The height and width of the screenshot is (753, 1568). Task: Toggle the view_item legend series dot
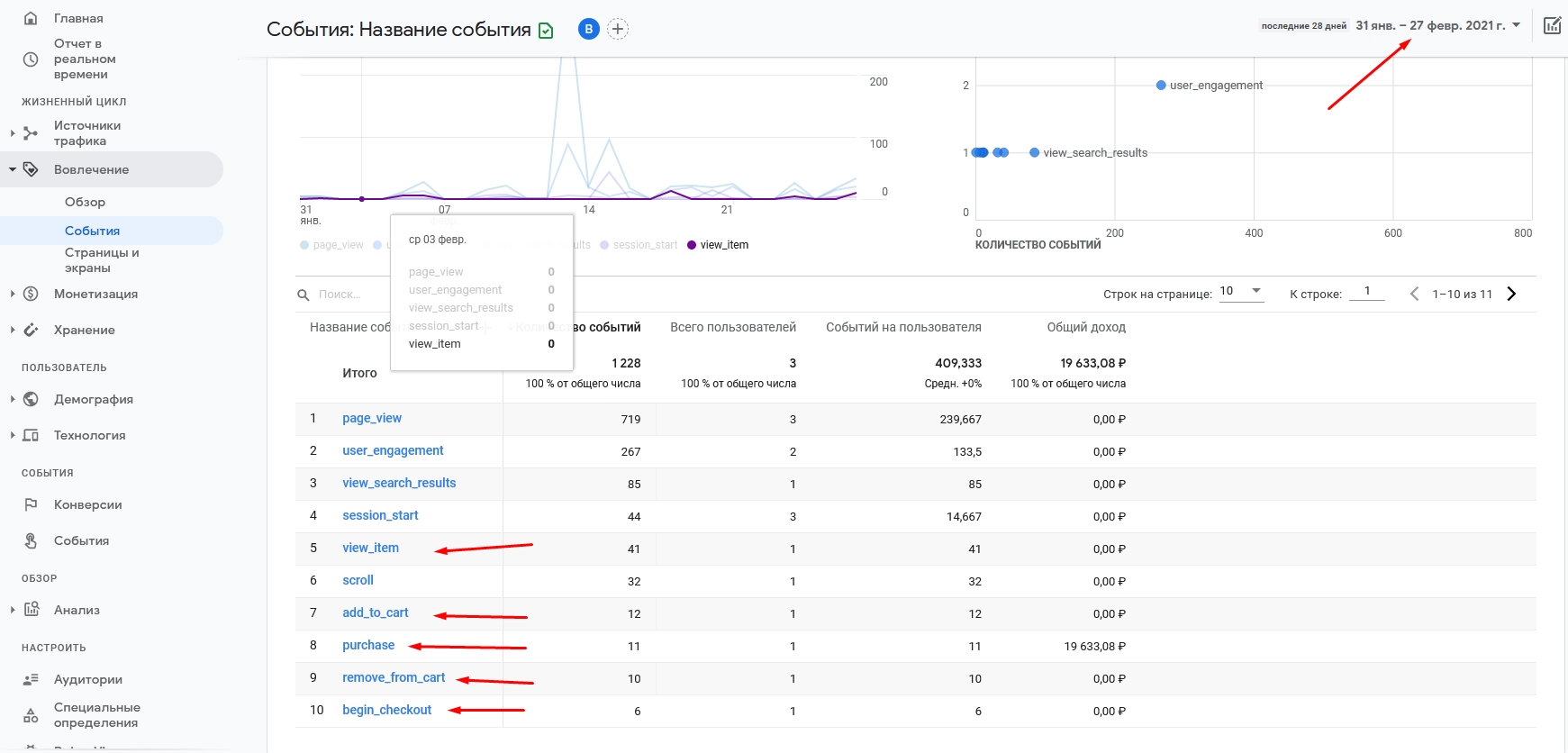tap(692, 245)
